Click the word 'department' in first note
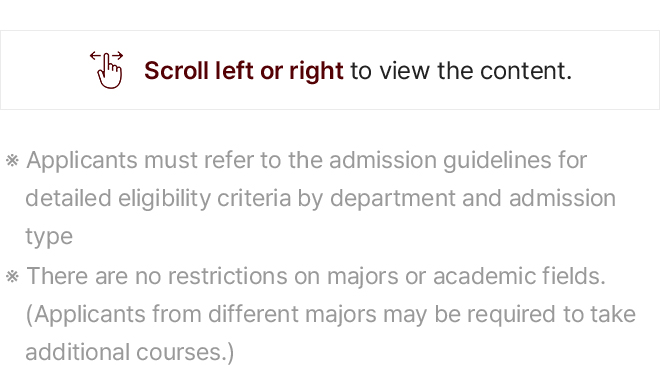This screenshot has height=365, width=660. pos(393,199)
